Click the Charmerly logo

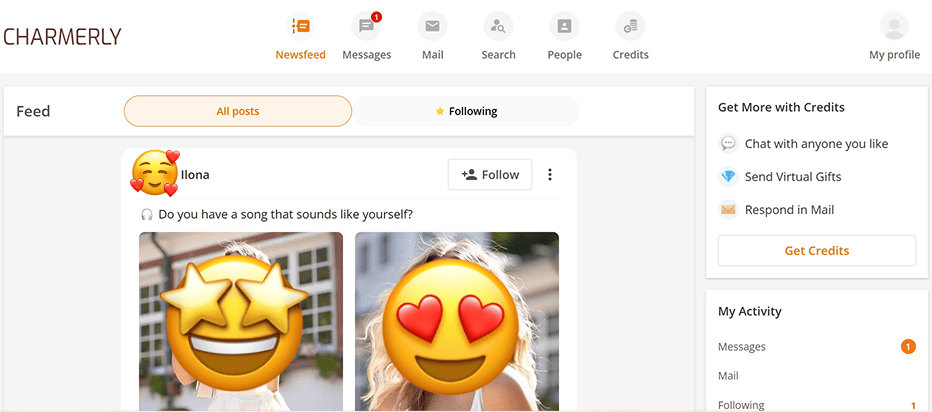coord(62,37)
